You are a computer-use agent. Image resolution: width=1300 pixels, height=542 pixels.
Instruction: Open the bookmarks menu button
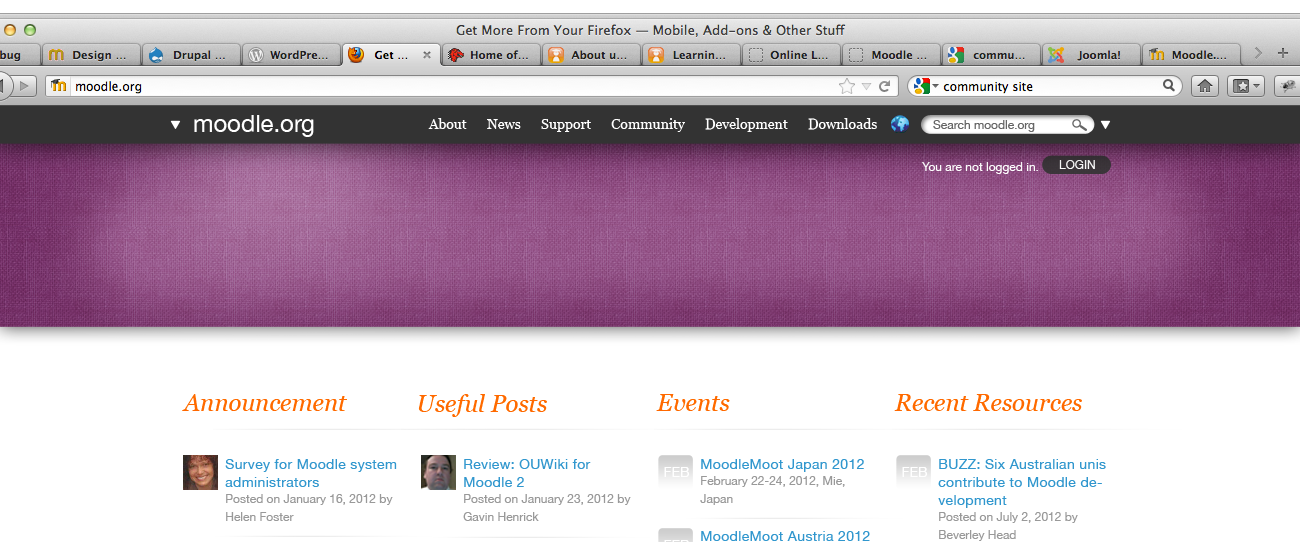click(1247, 86)
